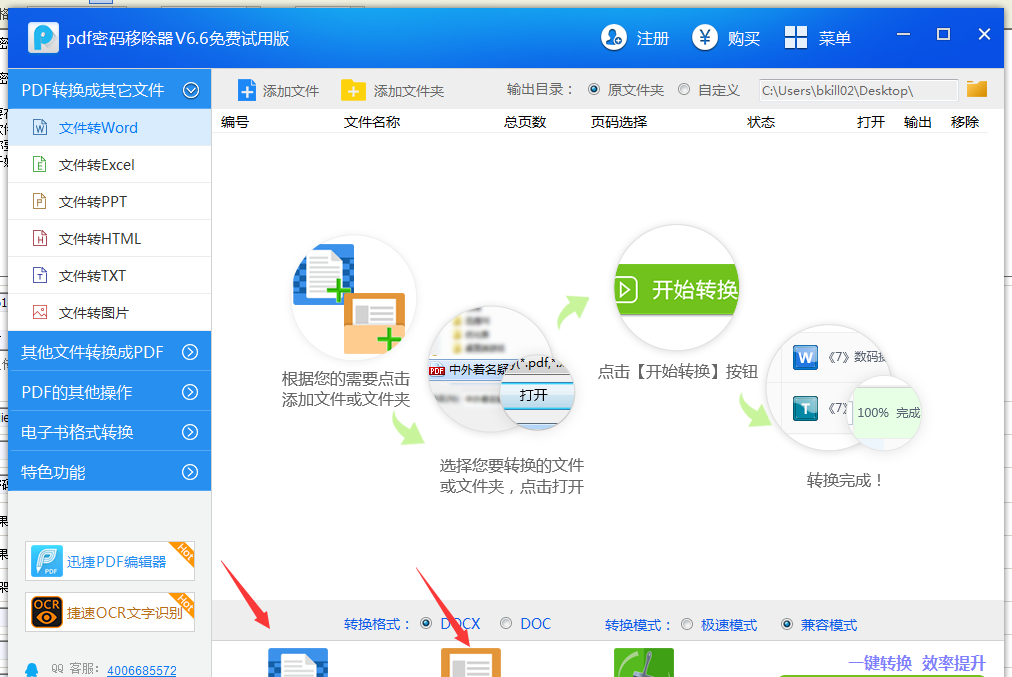Click the HTML file icon in sidebar
Viewport: 1012px width, 677px height.
(40, 239)
